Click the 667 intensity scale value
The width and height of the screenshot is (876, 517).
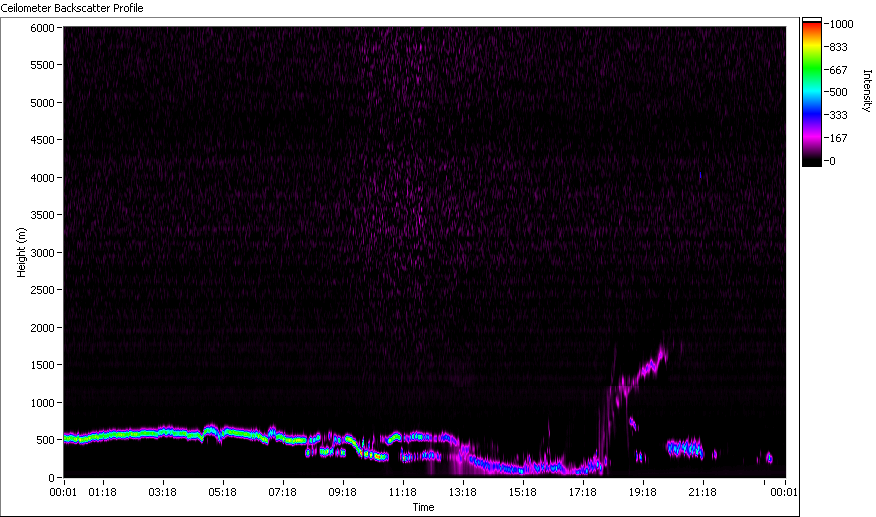point(839,70)
